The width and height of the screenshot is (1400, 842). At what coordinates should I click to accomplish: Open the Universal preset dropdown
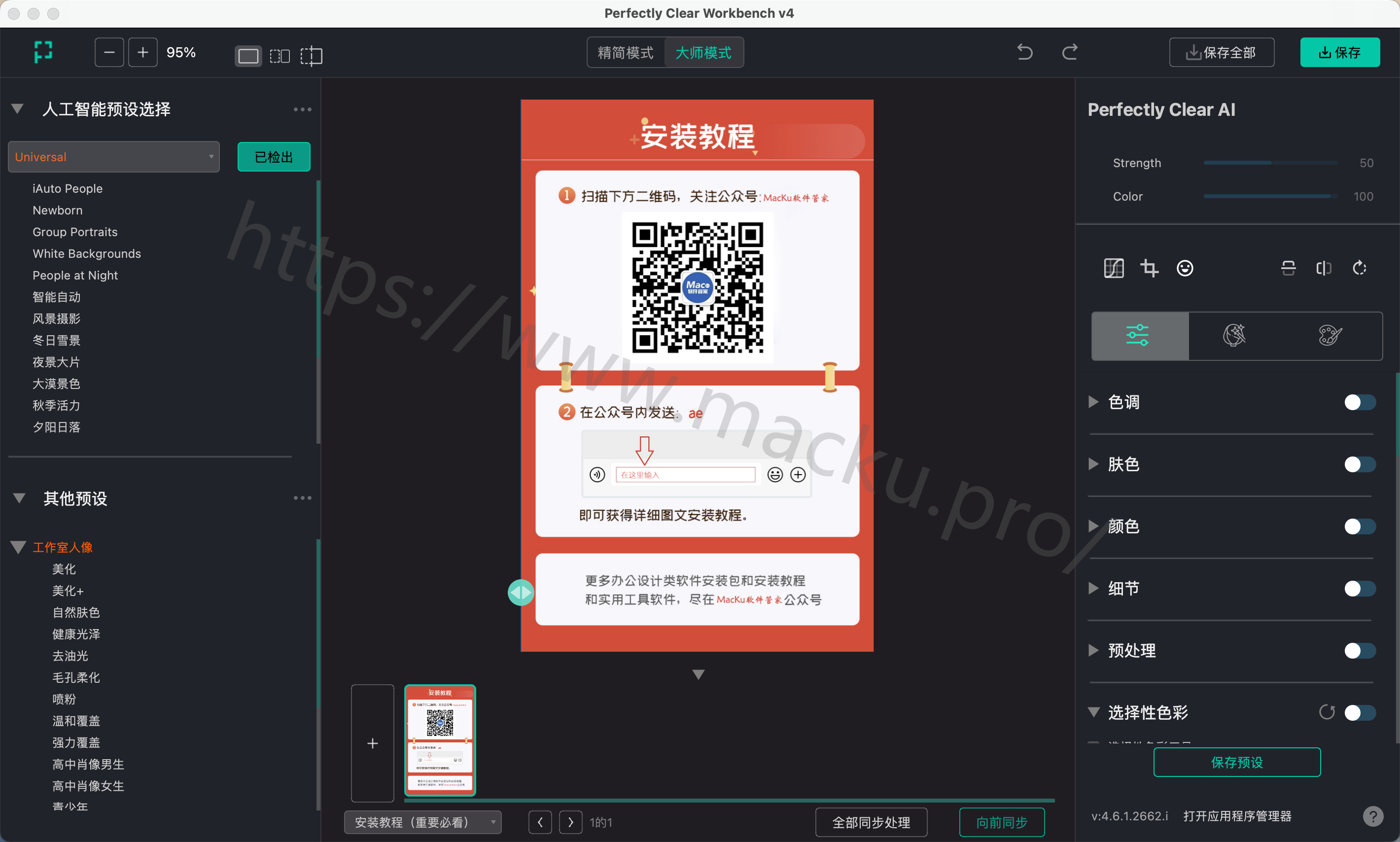coord(113,157)
